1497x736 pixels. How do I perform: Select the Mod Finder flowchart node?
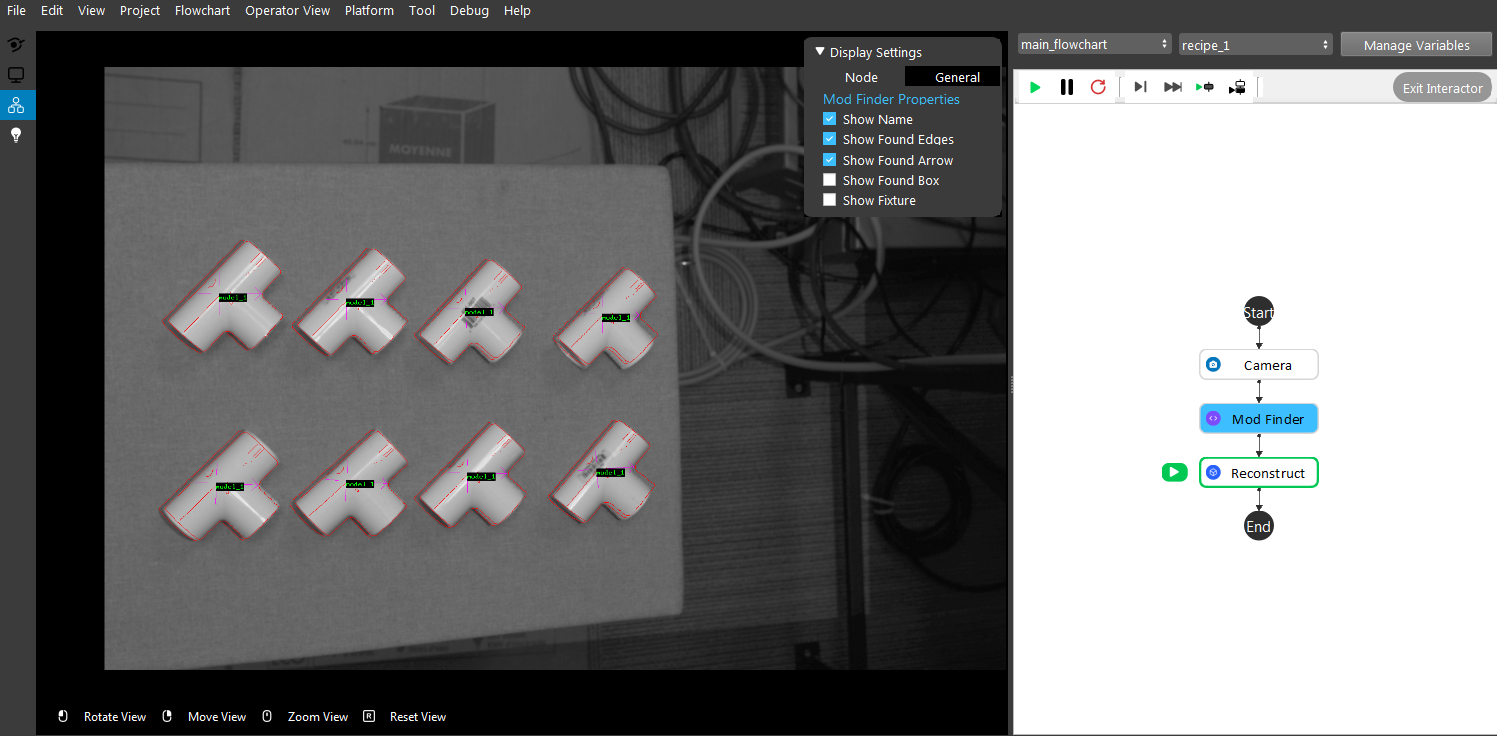tap(1259, 419)
